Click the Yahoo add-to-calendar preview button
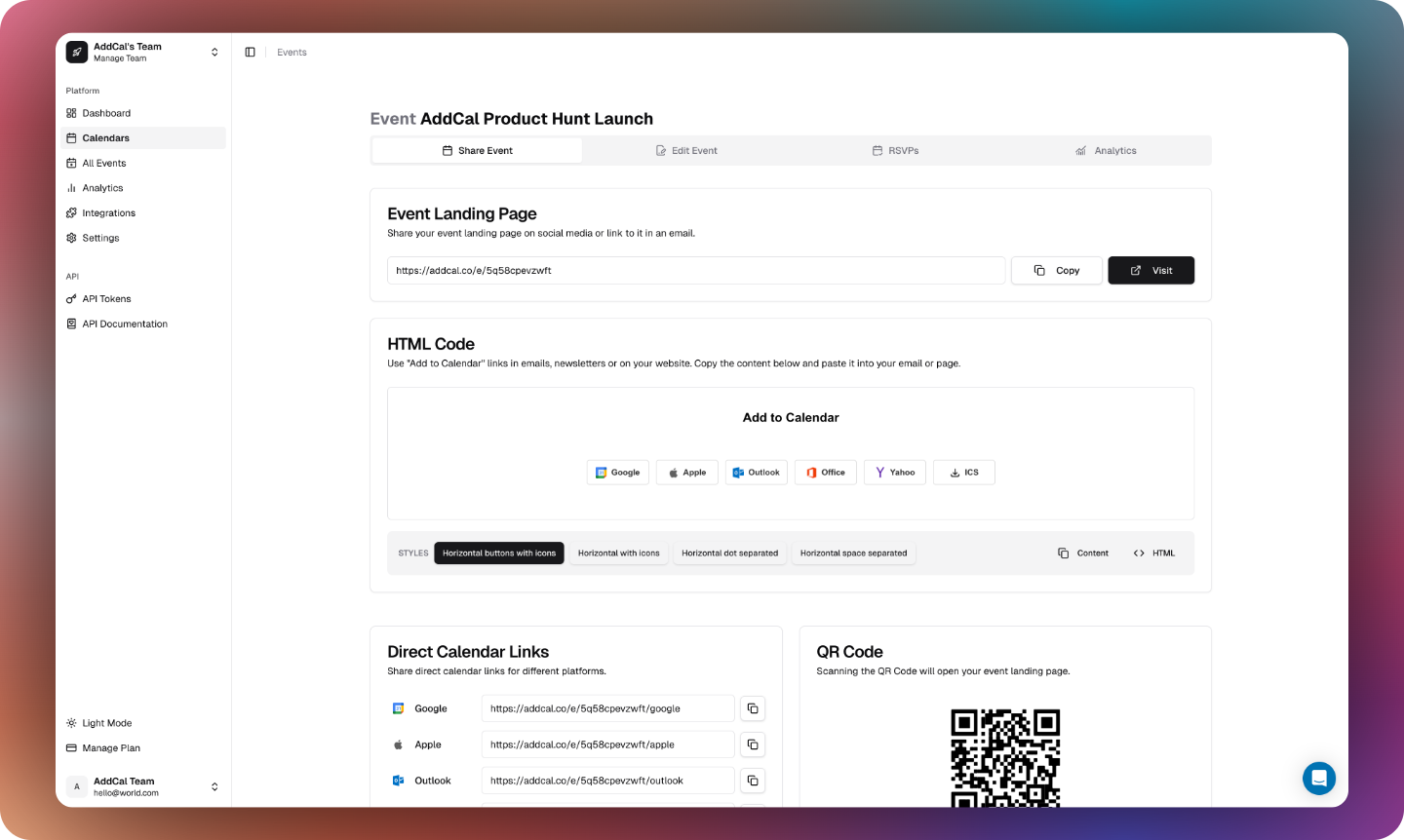 click(x=895, y=473)
